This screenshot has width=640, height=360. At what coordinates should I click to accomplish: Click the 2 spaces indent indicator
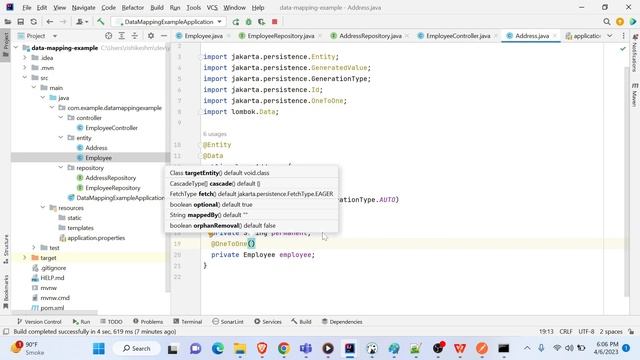click(611, 332)
